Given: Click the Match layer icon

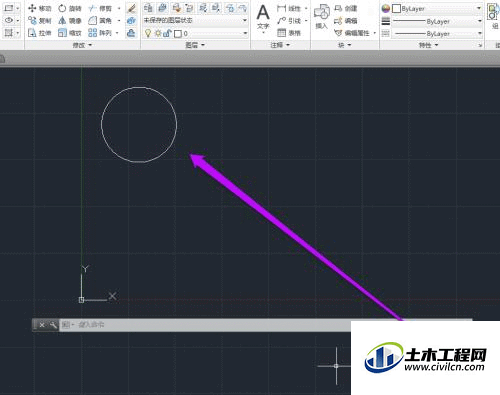Looking at the screenshot, I should [x=176, y=8].
